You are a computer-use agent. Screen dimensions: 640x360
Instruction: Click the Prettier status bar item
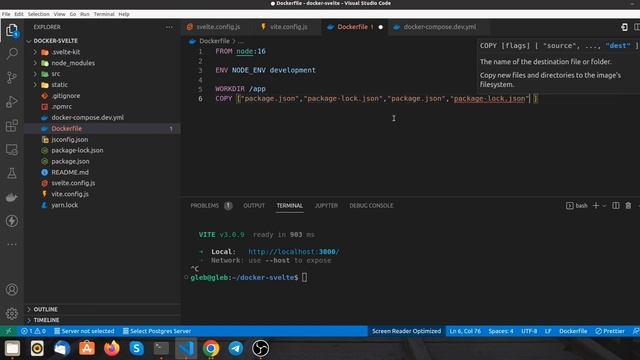click(x=610, y=331)
